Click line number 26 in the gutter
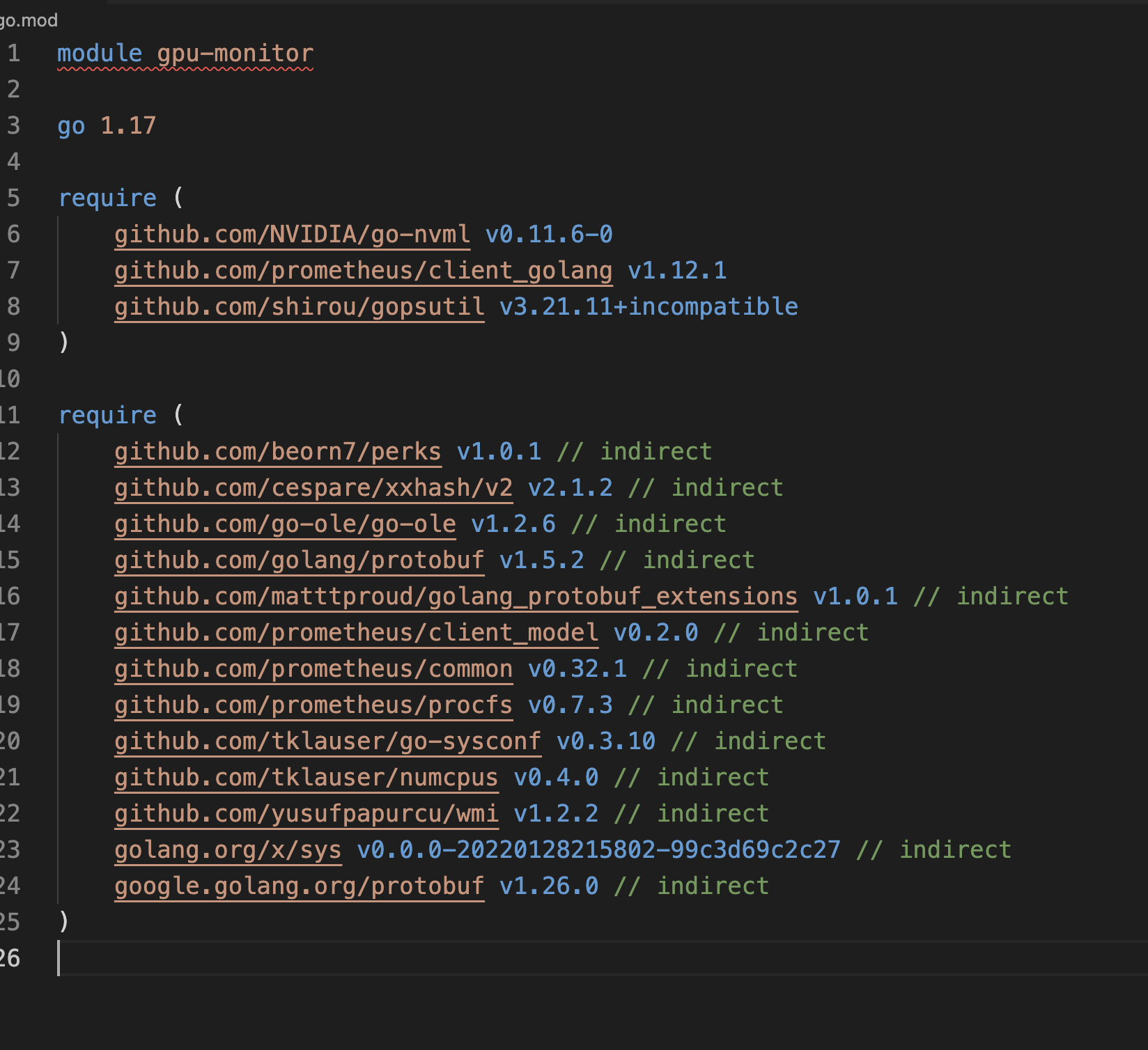The width and height of the screenshot is (1148, 1050). click(10, 959)
